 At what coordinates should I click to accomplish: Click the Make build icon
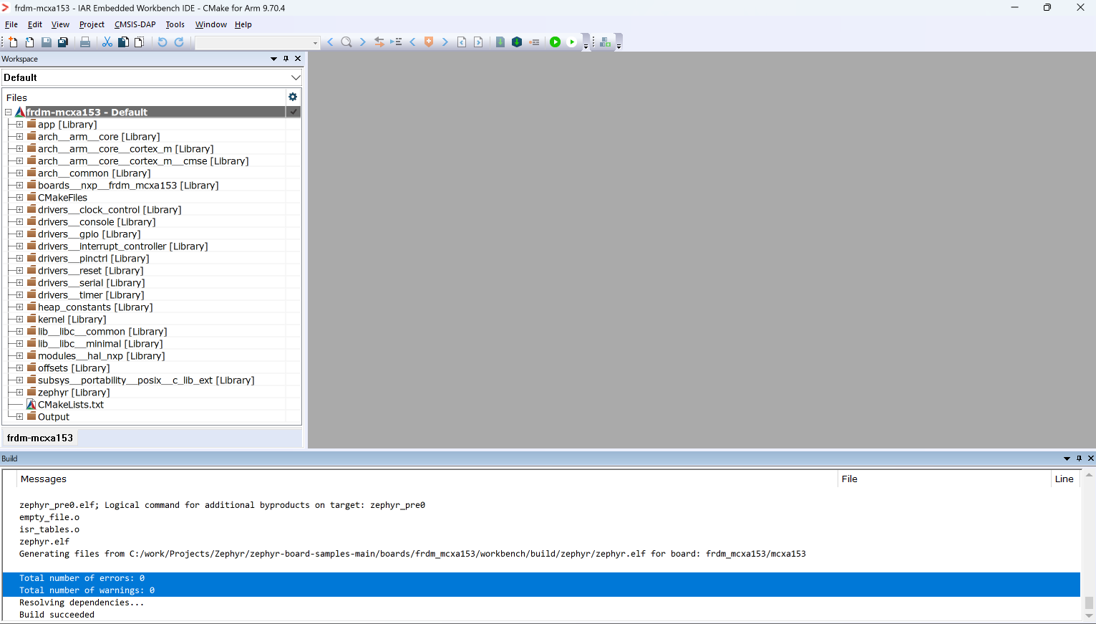pos(517,43)
